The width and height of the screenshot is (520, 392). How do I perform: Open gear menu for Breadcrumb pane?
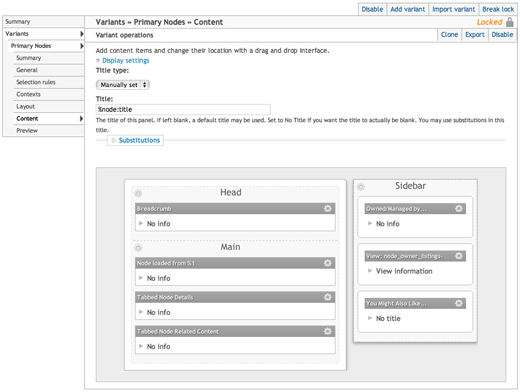click(x=328, y=208)
